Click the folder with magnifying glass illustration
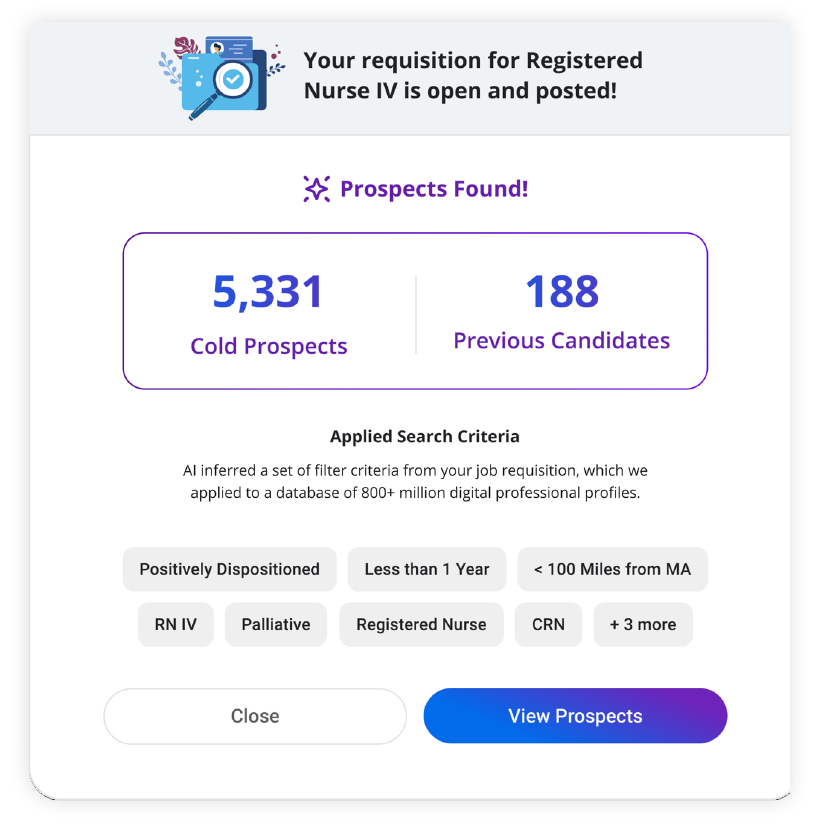 coord(220,78)
